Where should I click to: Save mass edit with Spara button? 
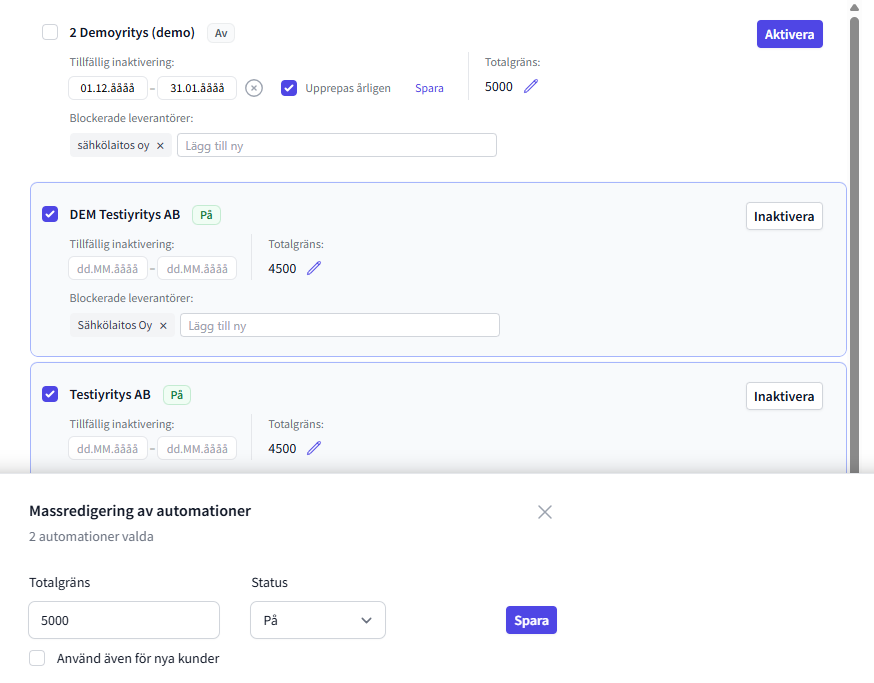click(x=531, y=620)
